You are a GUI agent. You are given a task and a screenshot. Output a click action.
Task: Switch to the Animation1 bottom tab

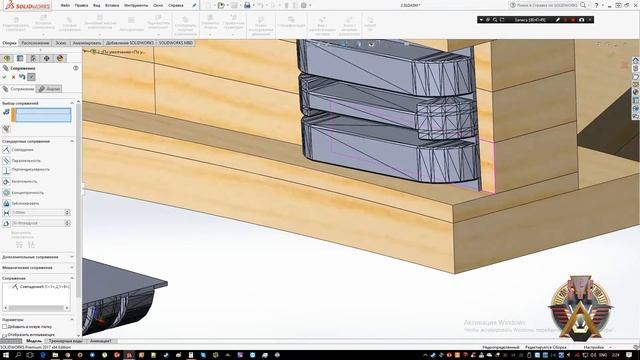coord(100,341)
